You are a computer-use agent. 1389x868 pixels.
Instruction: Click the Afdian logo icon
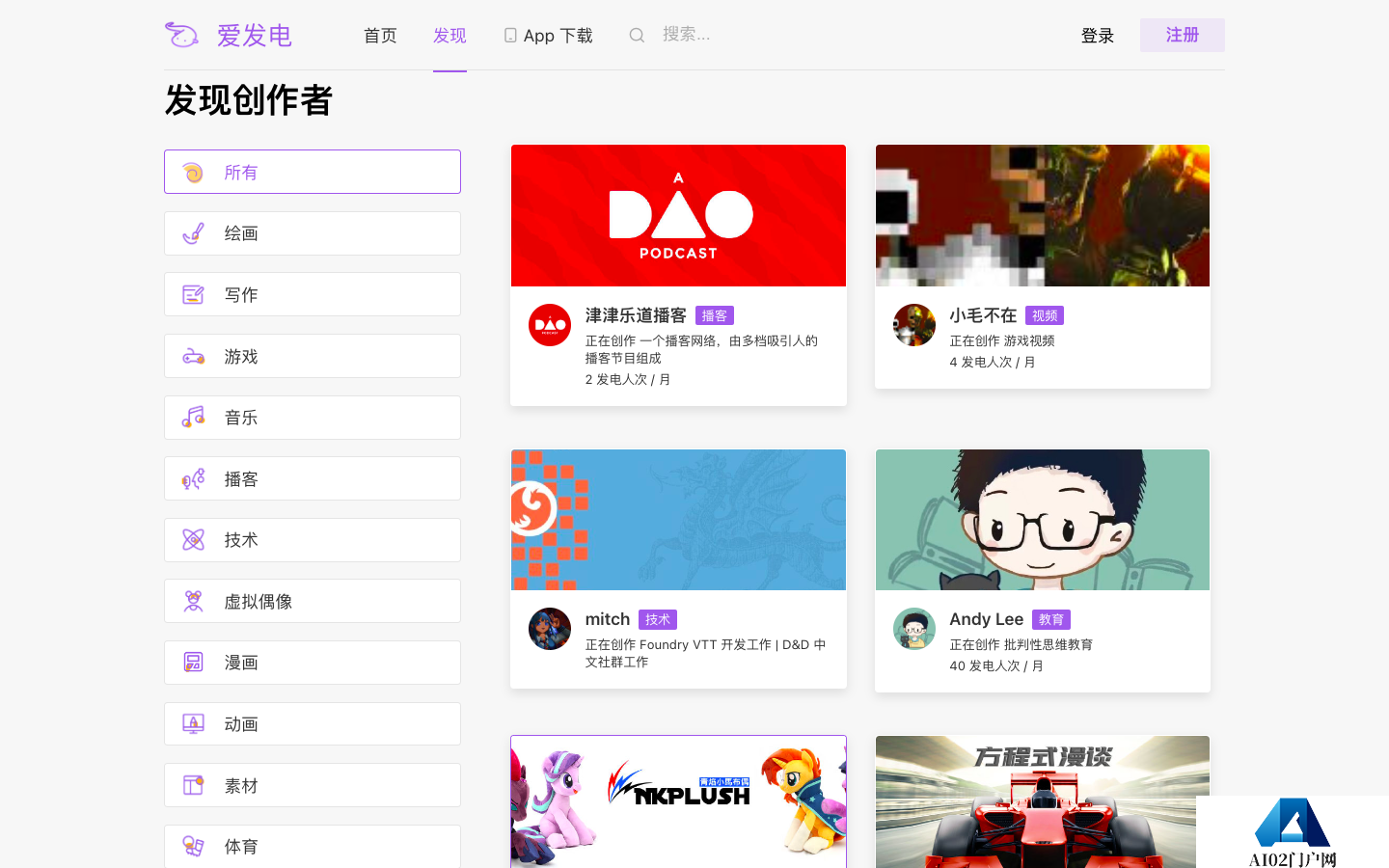[181, 35]
